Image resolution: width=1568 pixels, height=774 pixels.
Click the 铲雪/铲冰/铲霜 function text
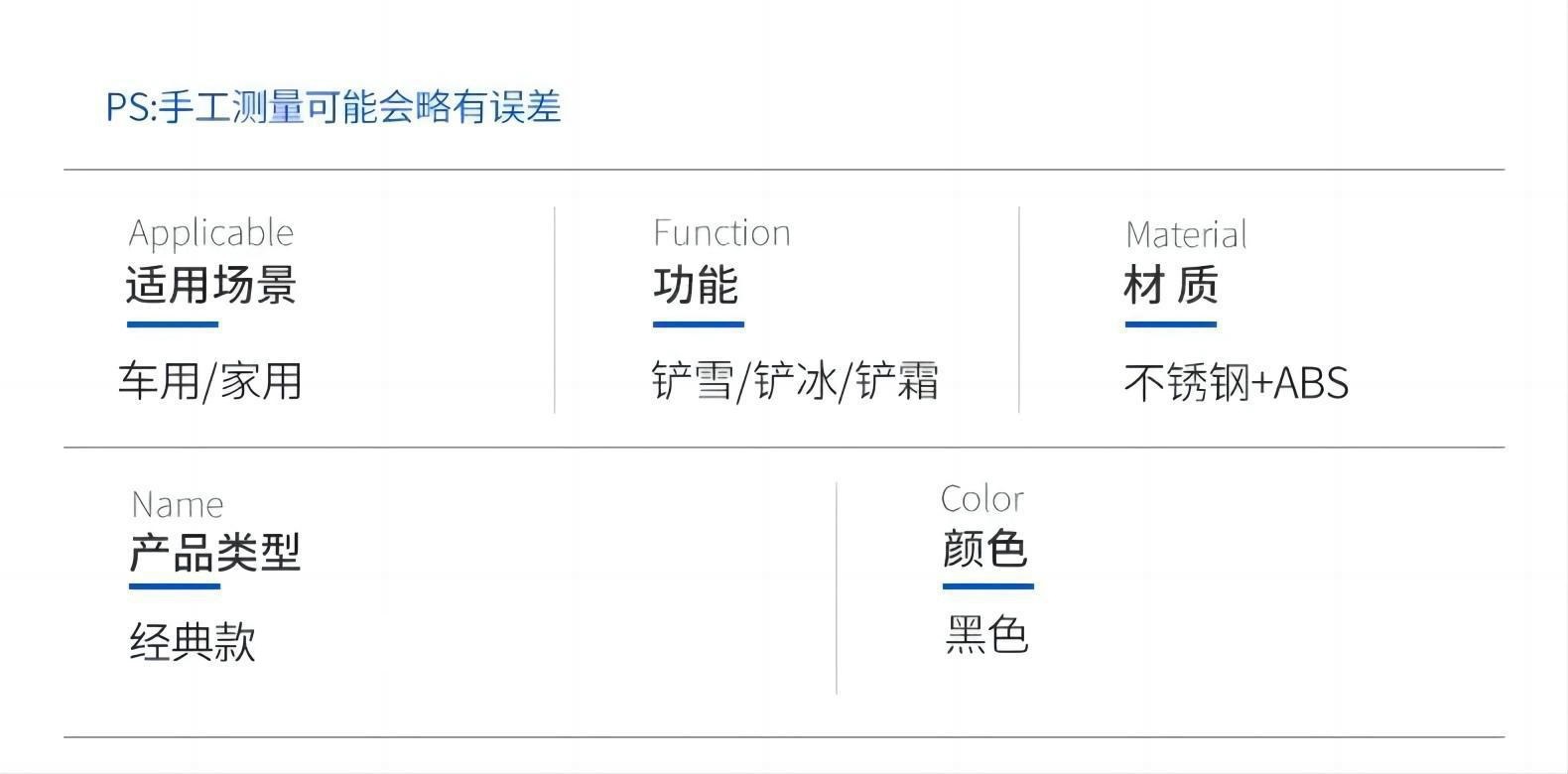[795, 381]
